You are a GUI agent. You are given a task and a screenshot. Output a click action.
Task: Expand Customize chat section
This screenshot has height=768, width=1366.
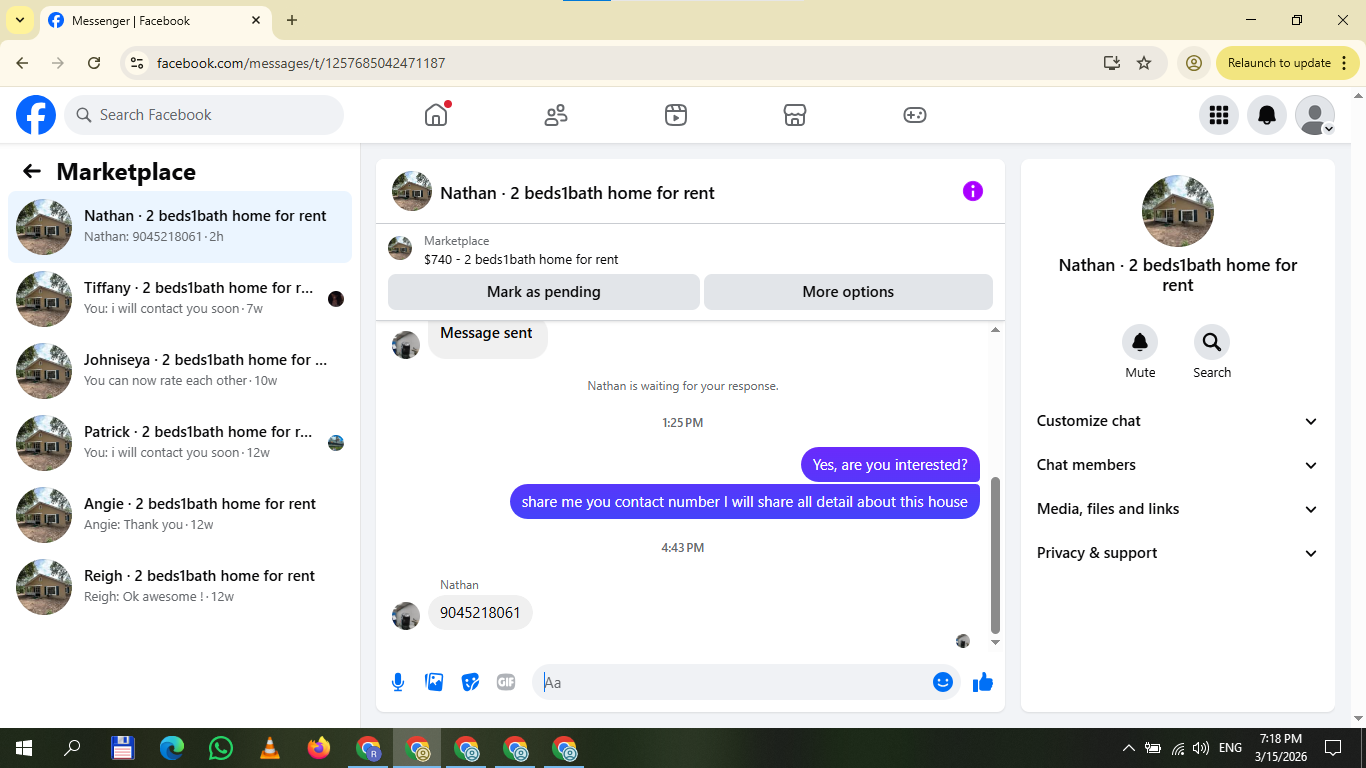coord(1178,421)
